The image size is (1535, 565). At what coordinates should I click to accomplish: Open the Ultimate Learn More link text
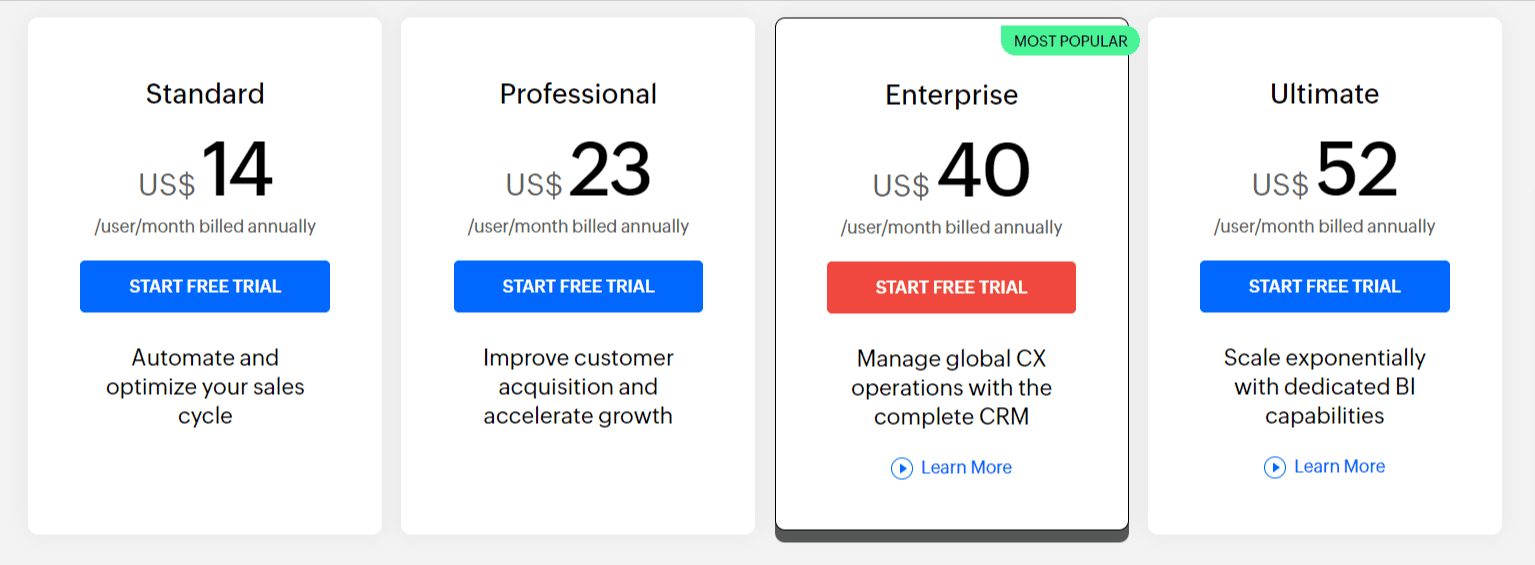coord(1340,467)
